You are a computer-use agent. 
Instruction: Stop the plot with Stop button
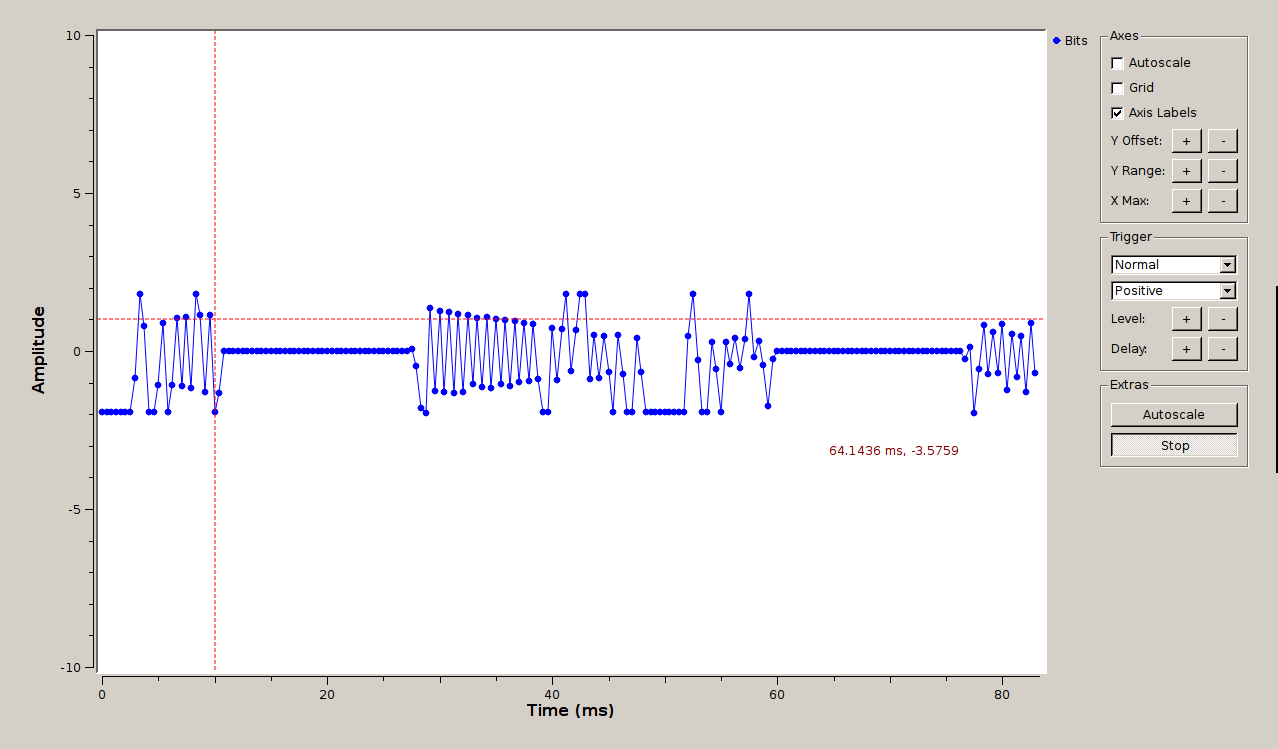[x=1174, y=446]
